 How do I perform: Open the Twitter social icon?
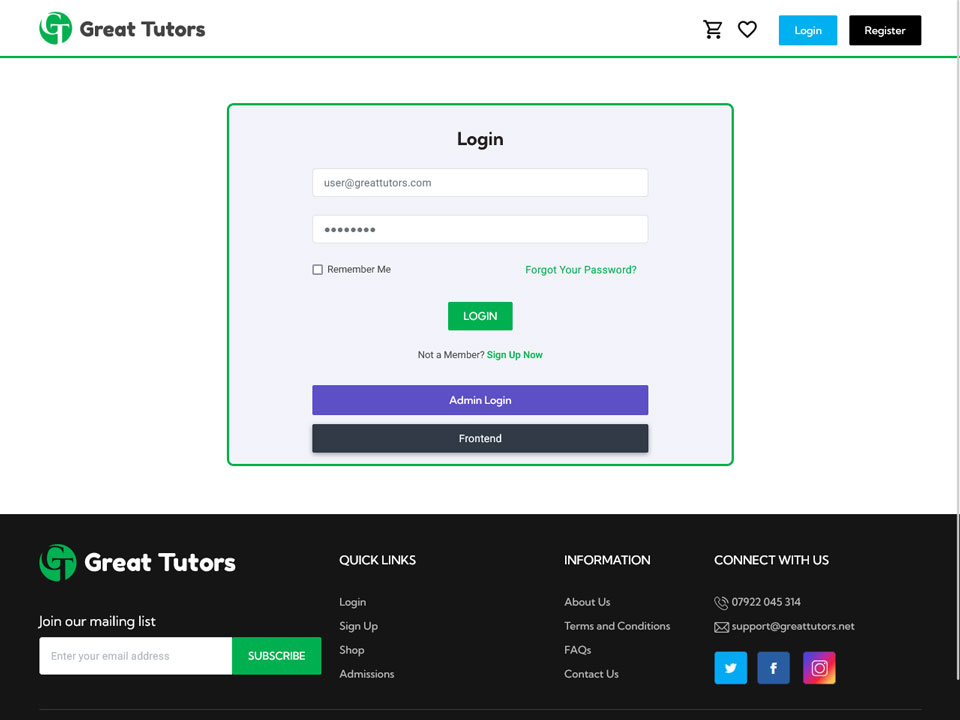pyautogui.click(x=730, y=668)
